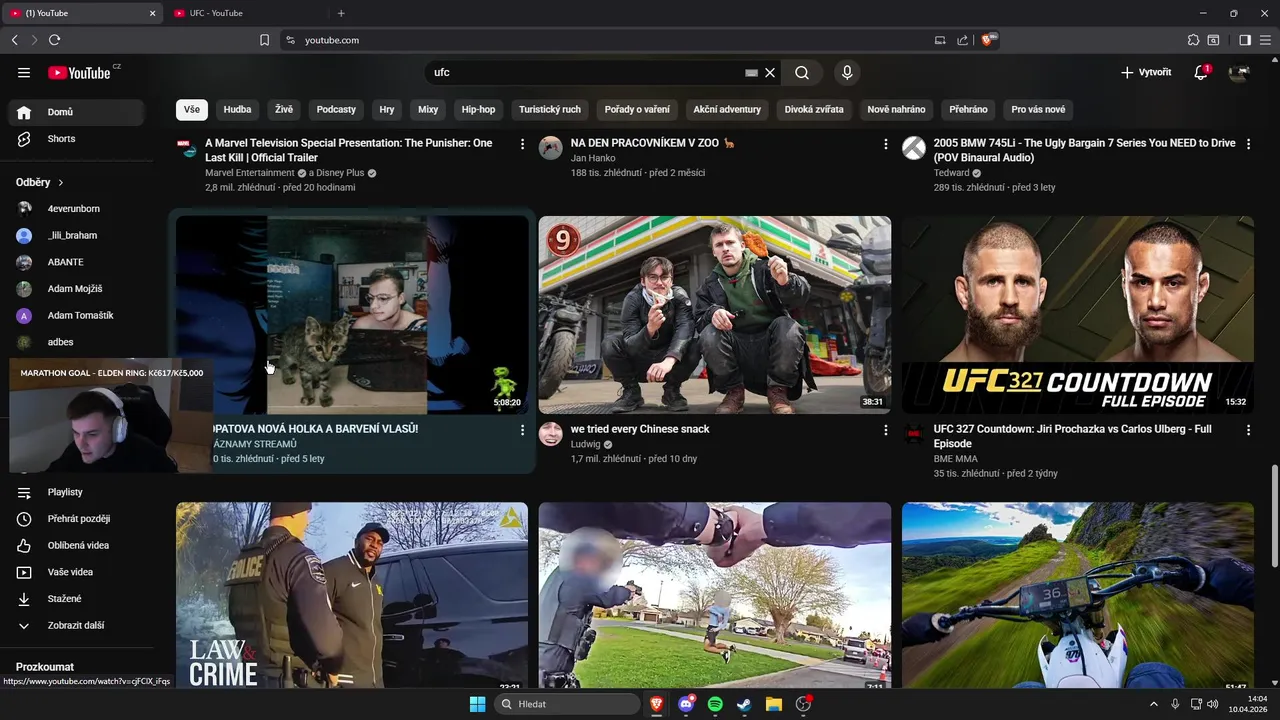Open the adbes channel subscription
Screen dimensions: 1280x720
click(x=78, y=342)
